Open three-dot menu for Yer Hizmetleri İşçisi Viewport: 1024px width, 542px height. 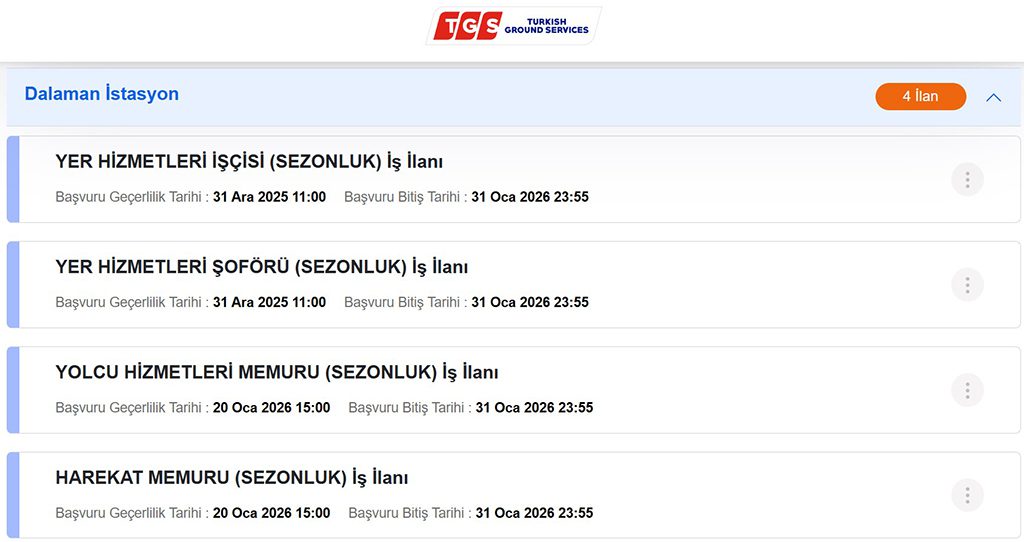pyautogui.click(x=967, y=180)
